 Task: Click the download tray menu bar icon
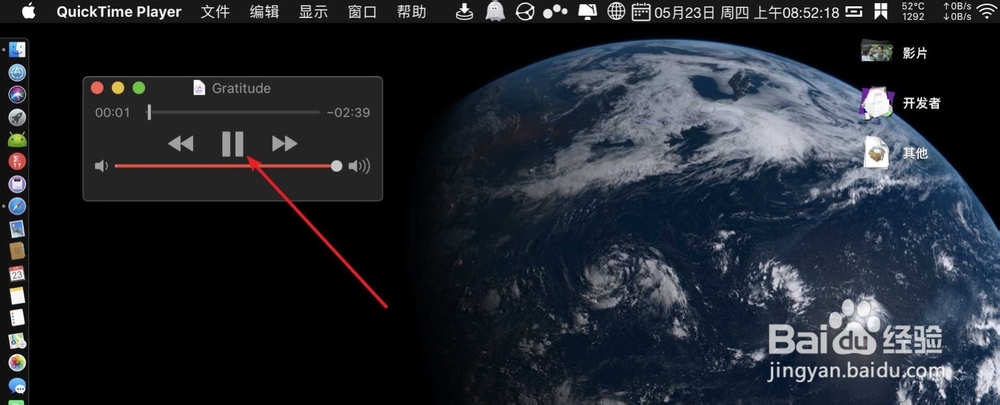466,11
